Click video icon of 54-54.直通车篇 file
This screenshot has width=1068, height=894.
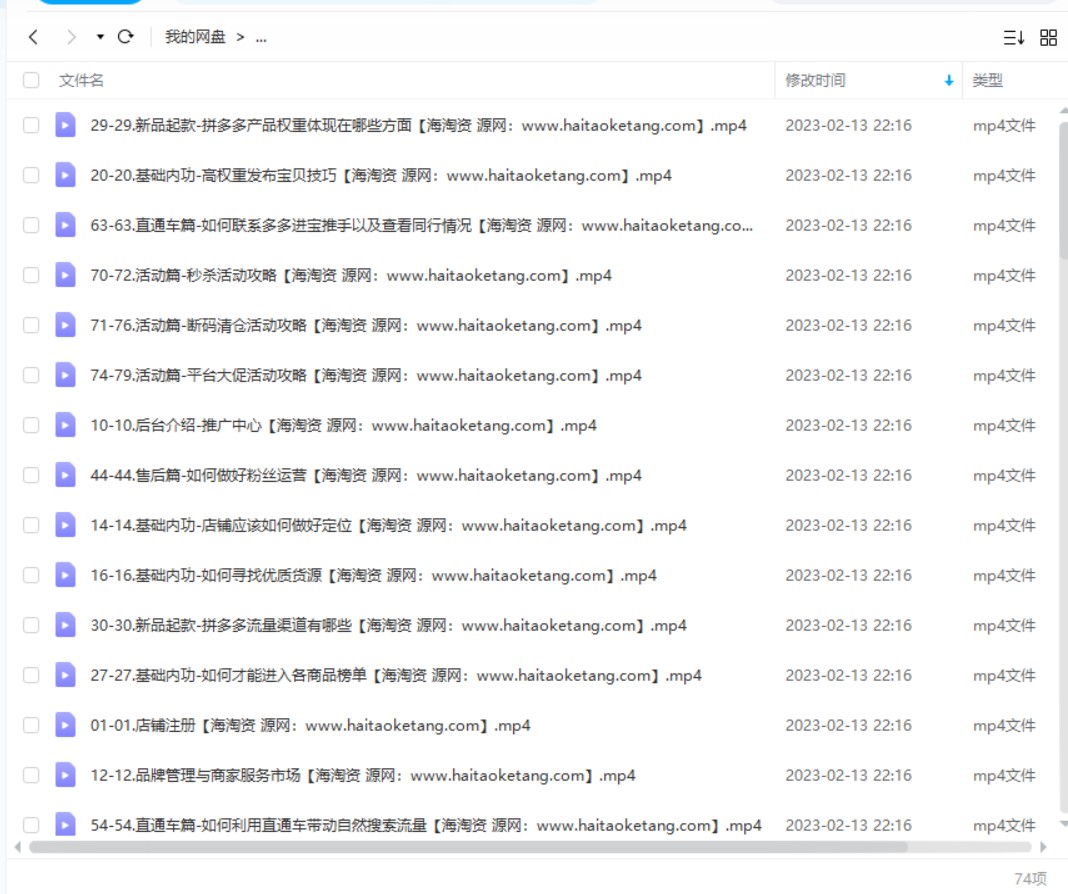[x=65, y=825]
